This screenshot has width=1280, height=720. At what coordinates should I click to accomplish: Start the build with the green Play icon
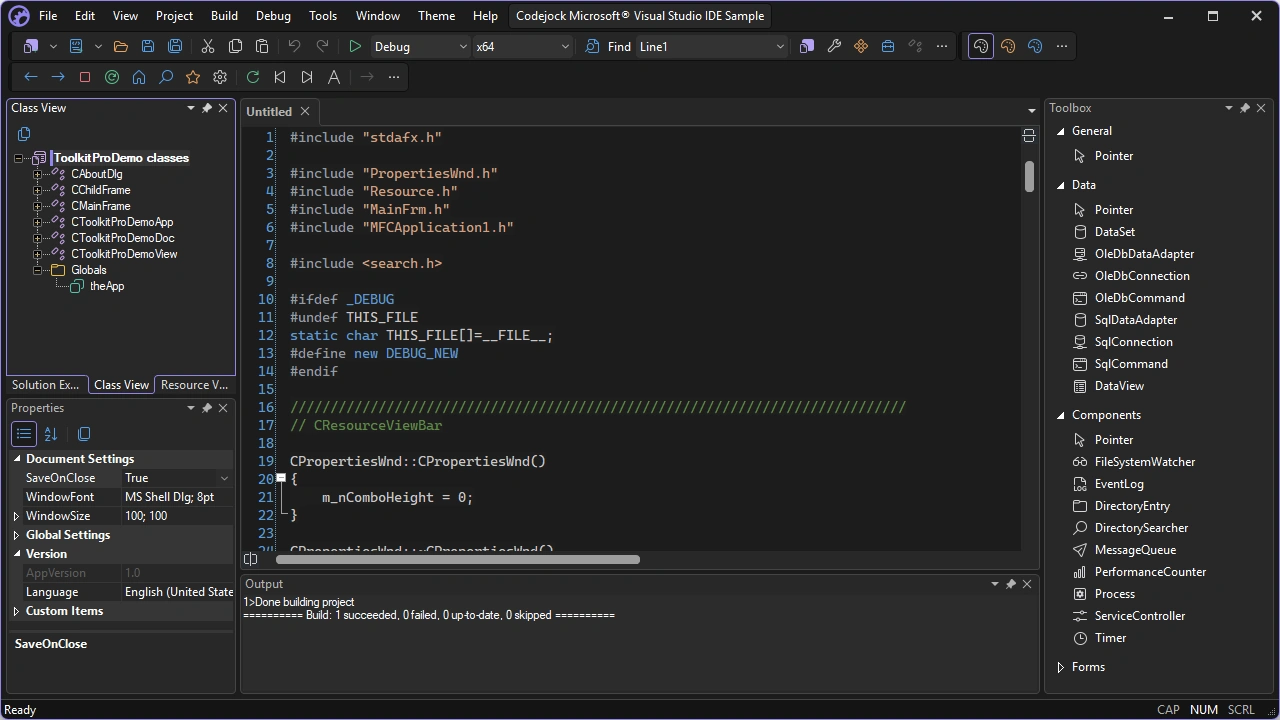355,46
